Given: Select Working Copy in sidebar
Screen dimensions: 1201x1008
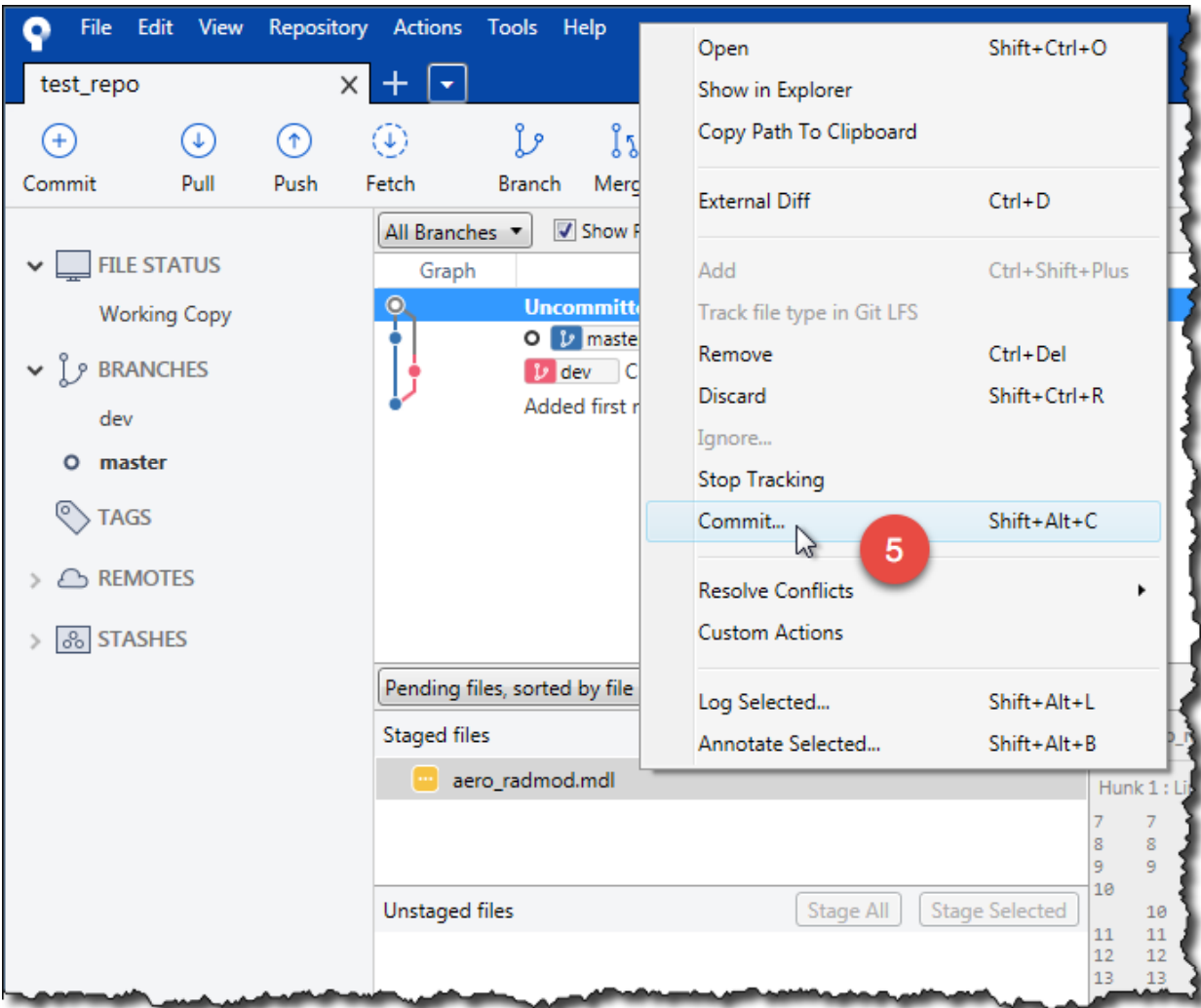Looking at the screenshot, I should tap(165, 315).
